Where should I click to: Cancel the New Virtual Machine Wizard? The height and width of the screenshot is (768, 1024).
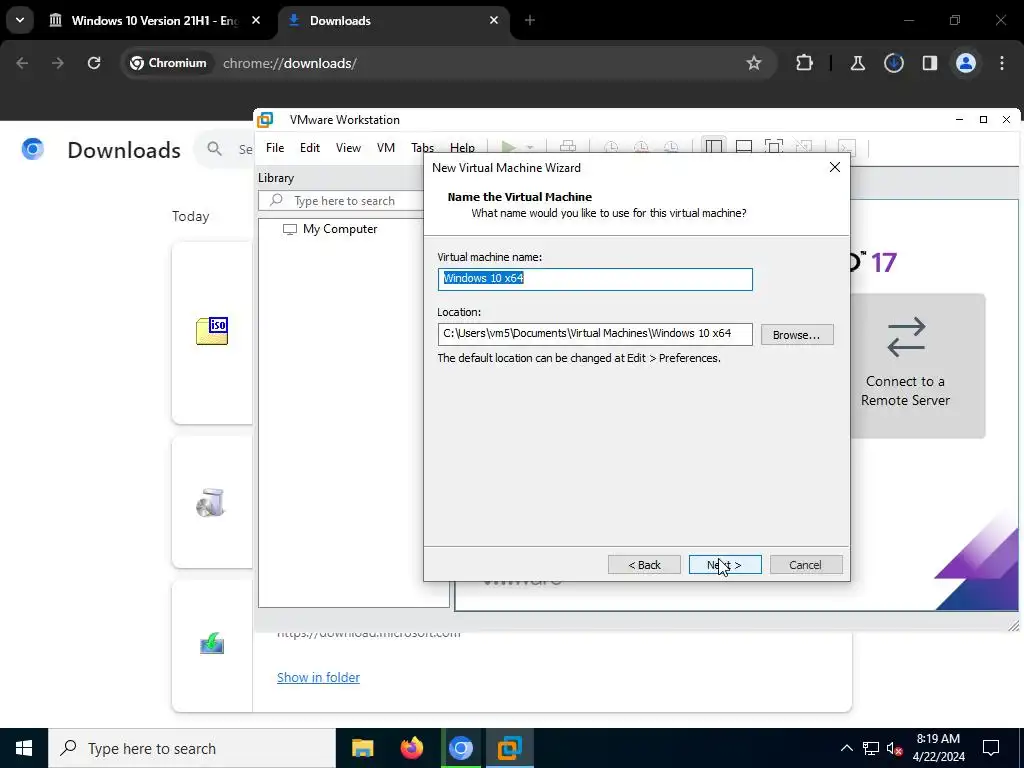806,565
